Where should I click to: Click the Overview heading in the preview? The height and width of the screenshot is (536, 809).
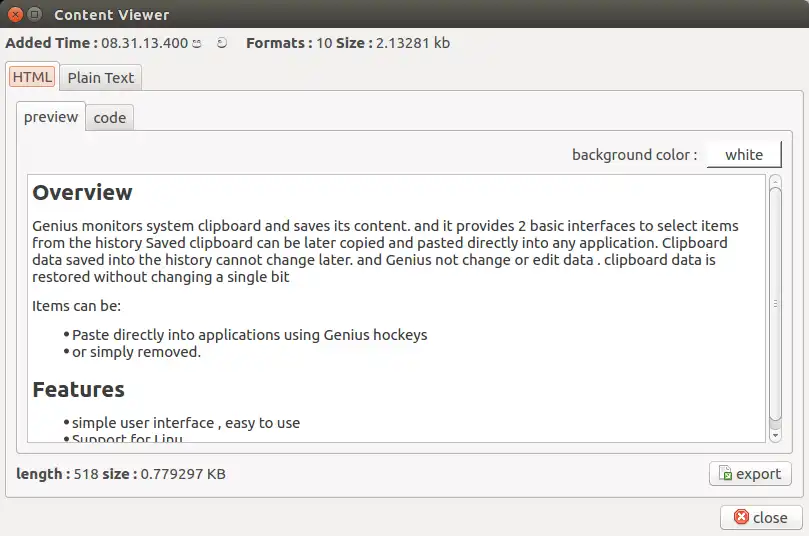click(x=83, y=192)
